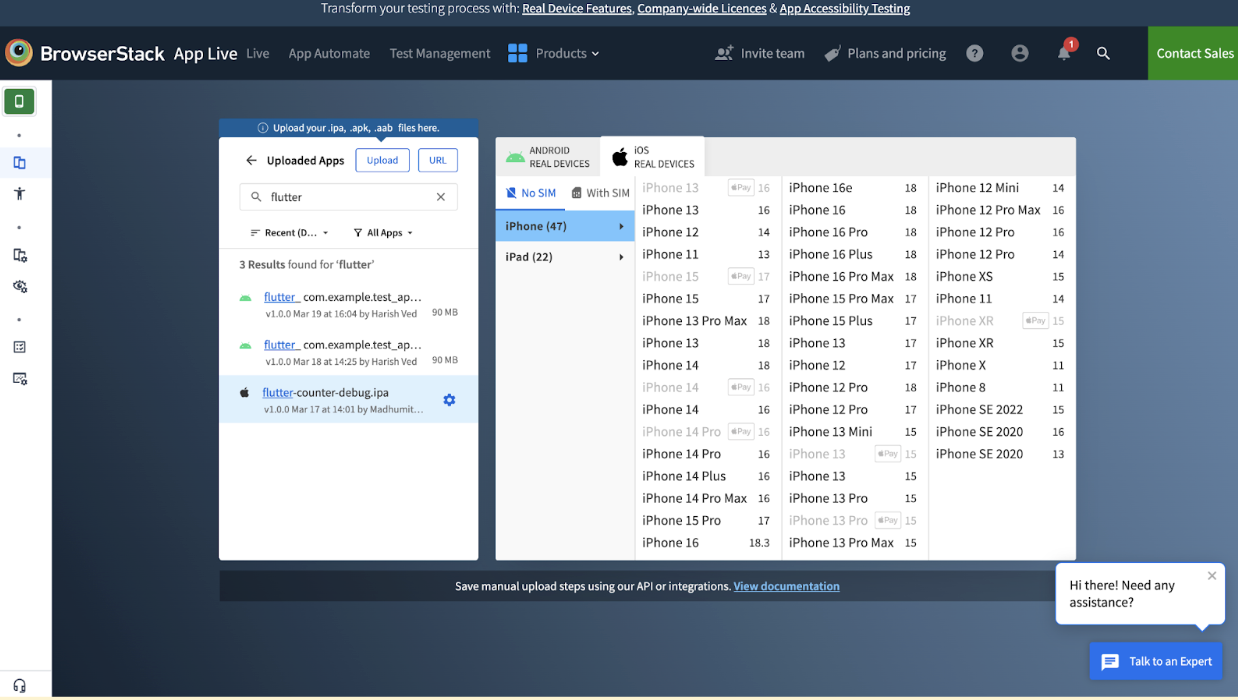Pick the iPhone 14 Plus device

(x=707, y=476)
